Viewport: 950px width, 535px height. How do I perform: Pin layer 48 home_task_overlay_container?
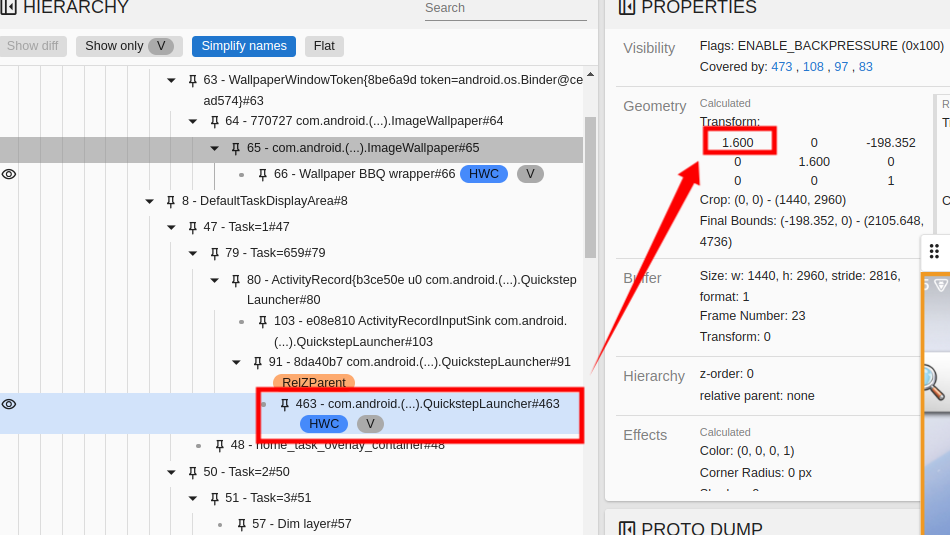220,445
